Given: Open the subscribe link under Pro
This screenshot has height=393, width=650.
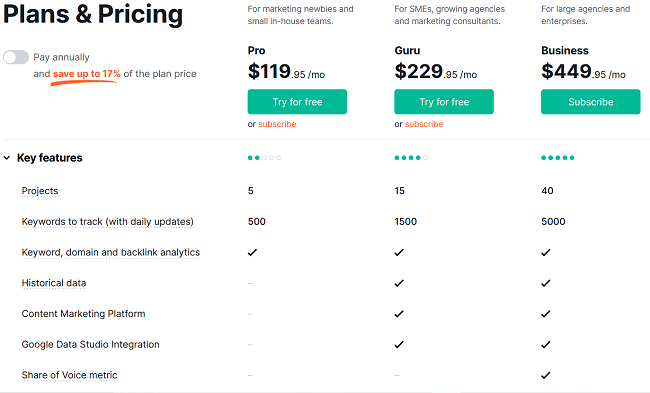Looking at the screenshot, I should point(277,124).
